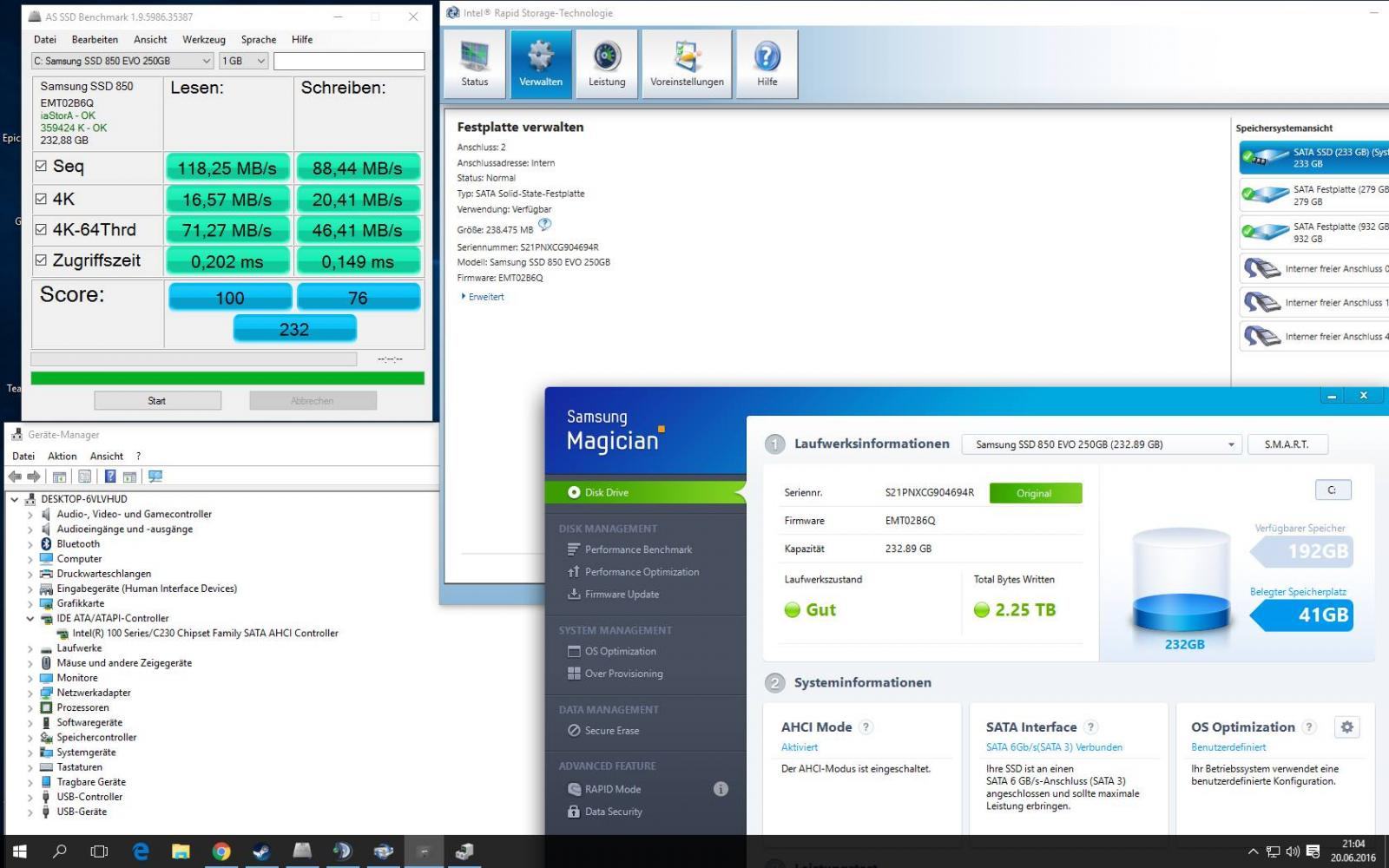Screen dimensions: 1389x868
Task: Click the green progress bar in AS SSD
Action: [x=227, y=378]
